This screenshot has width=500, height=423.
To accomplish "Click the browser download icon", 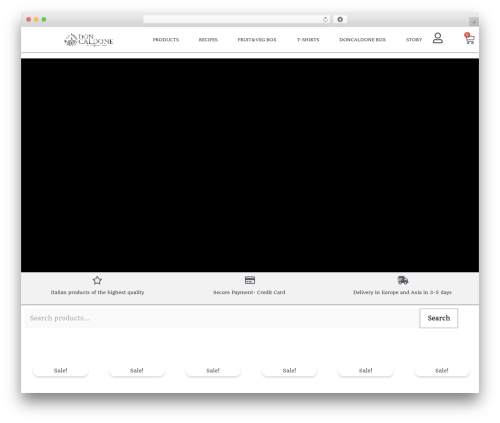I will (340, 20).
